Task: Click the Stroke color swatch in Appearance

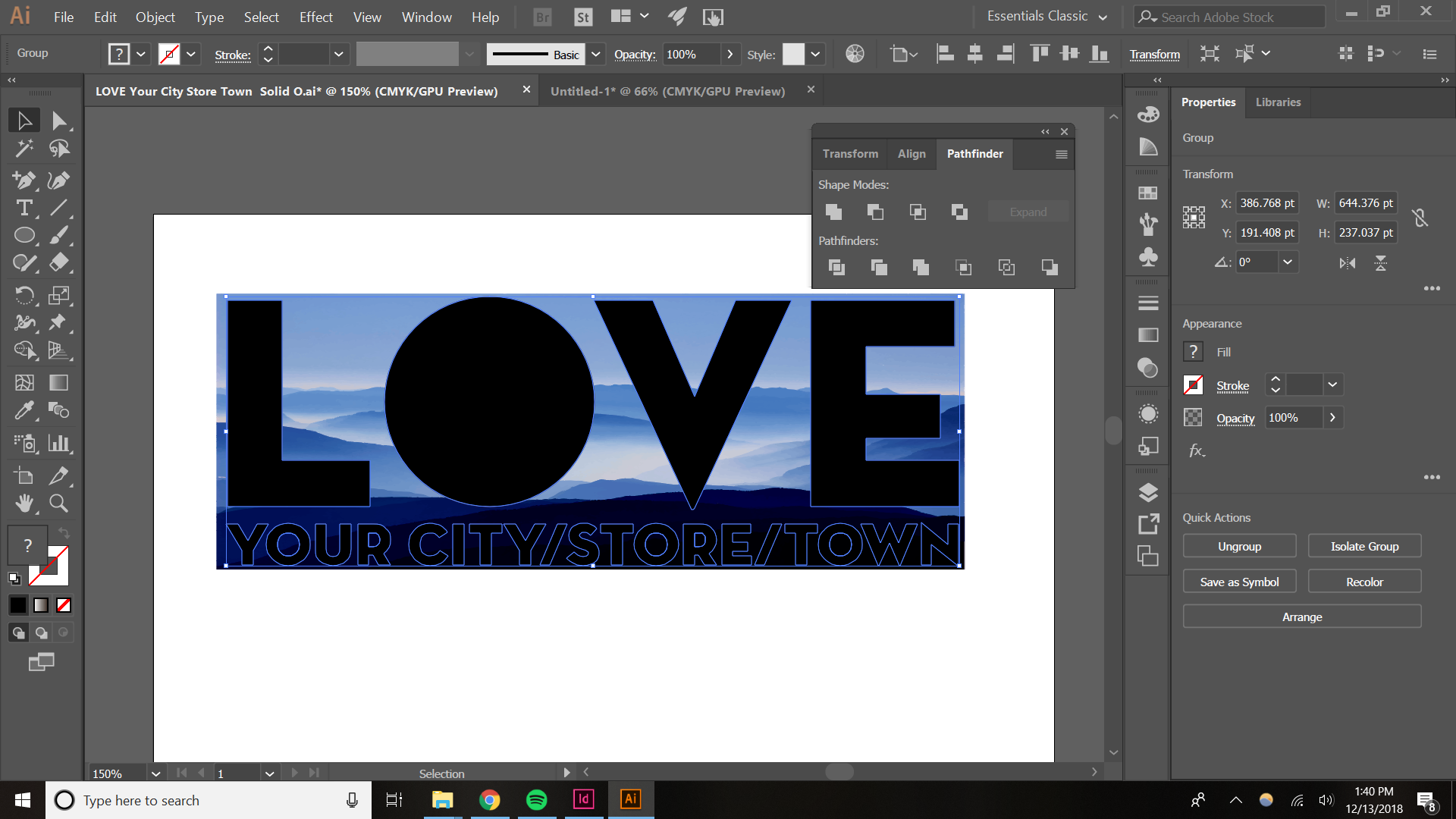Action: tap(1193, 385)
